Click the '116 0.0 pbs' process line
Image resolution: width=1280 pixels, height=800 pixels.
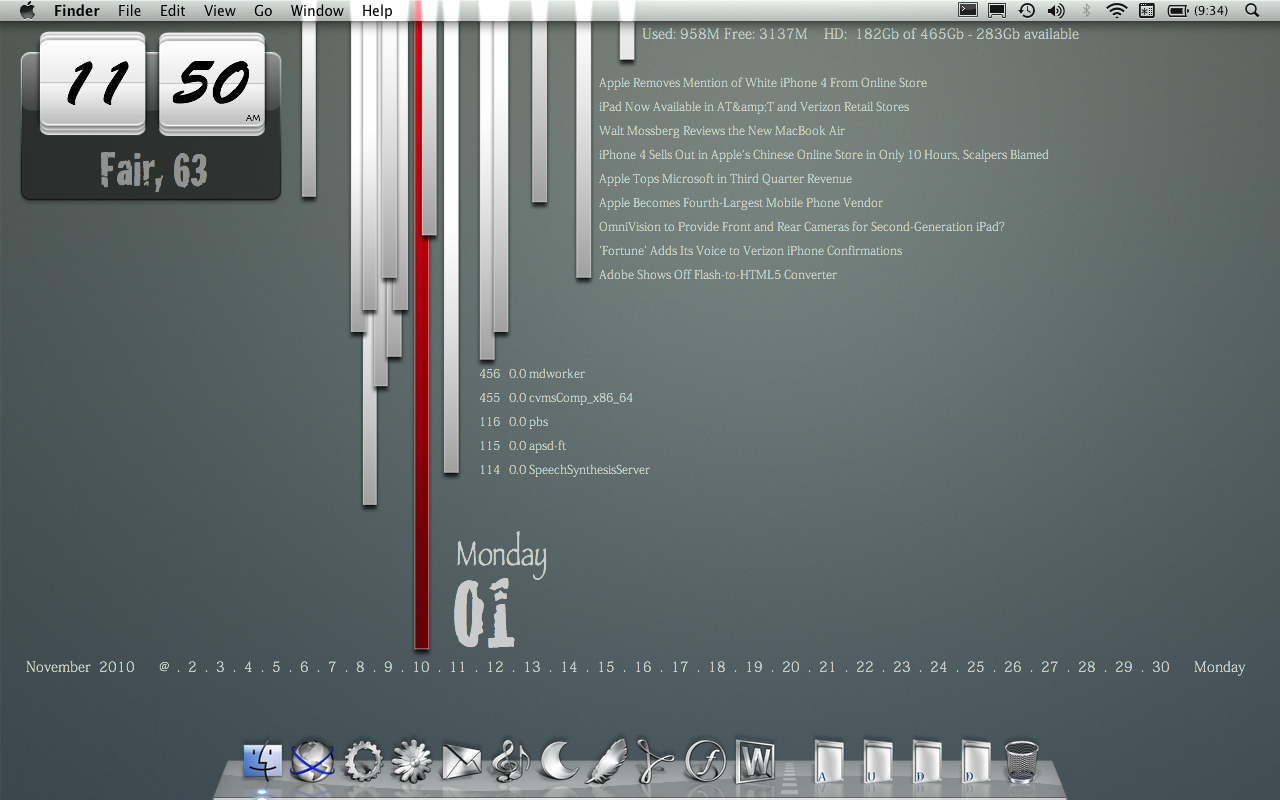point(514,422)
